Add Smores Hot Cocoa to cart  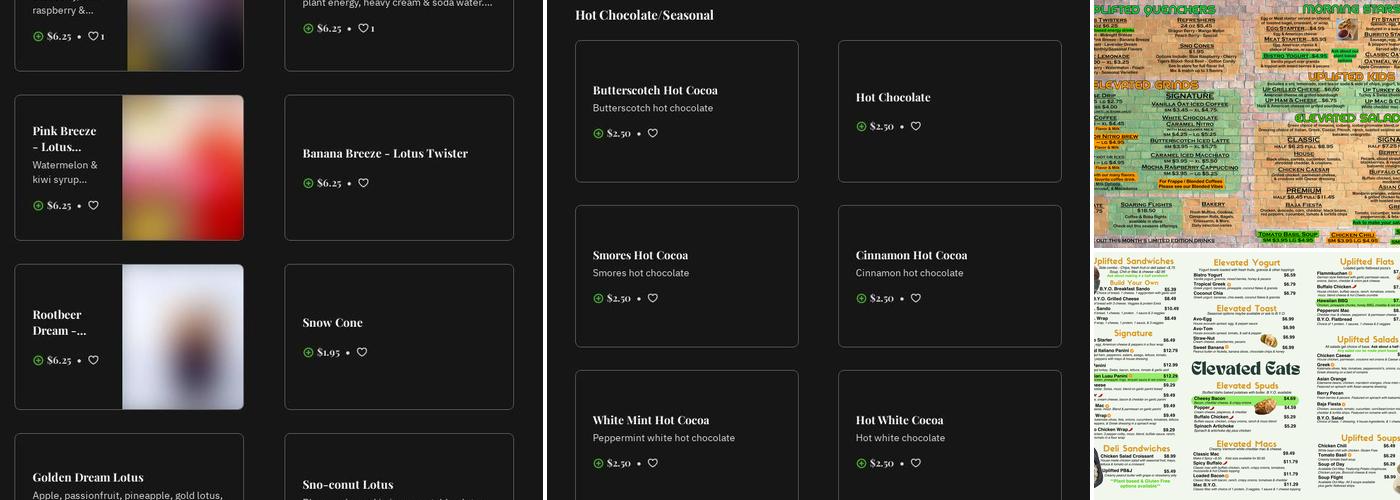tap(598, 298)
